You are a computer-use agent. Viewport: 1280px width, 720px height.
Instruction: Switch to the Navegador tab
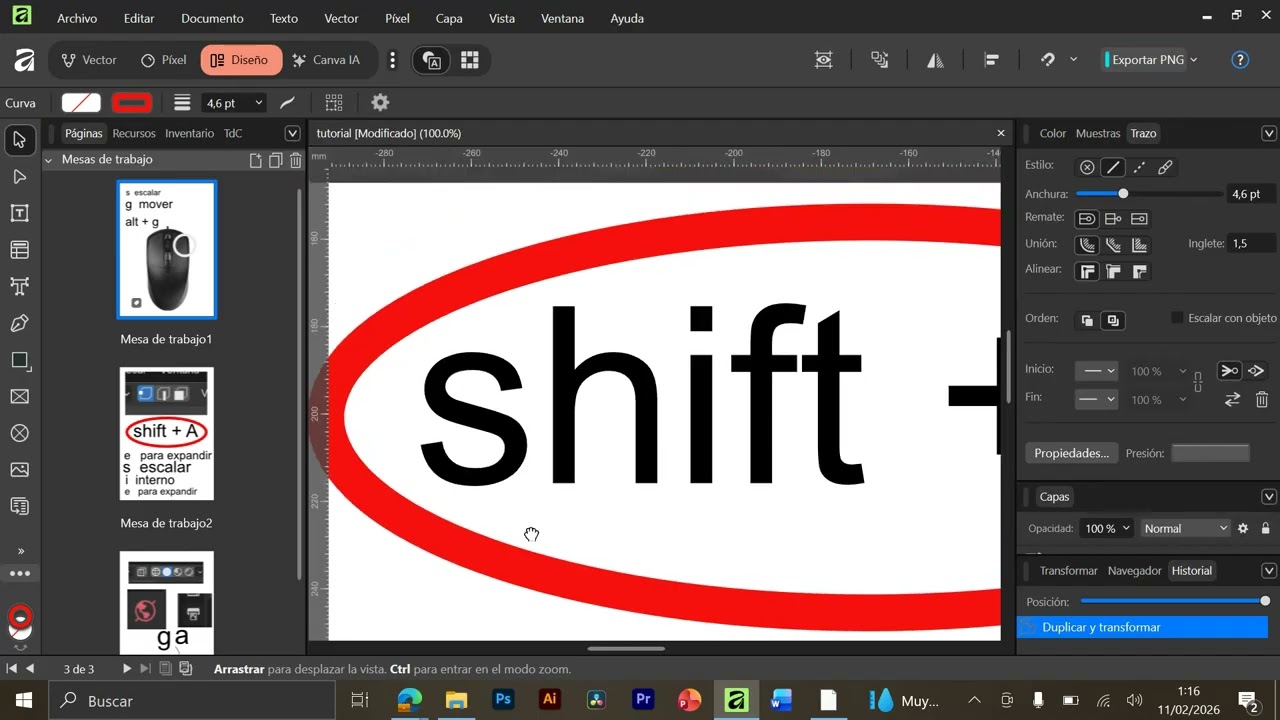tap(1134, 571)
